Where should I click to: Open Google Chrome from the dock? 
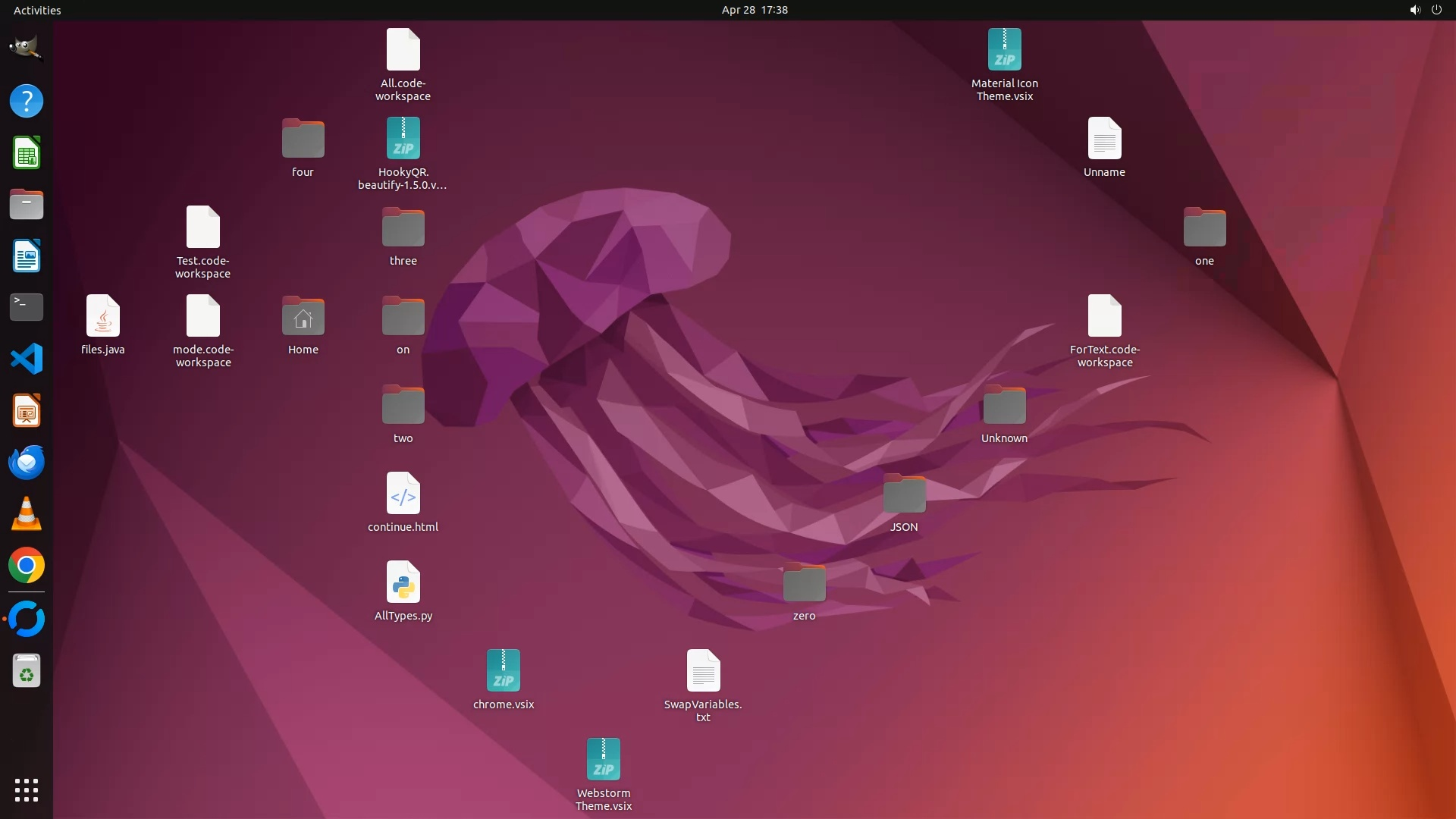tap(27, 566)
